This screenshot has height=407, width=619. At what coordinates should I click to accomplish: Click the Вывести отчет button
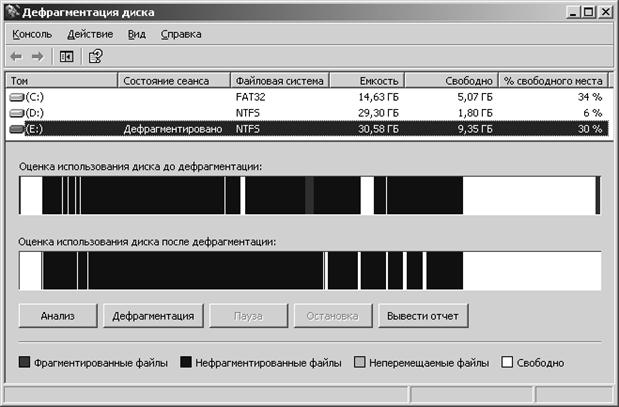point(423,316)
